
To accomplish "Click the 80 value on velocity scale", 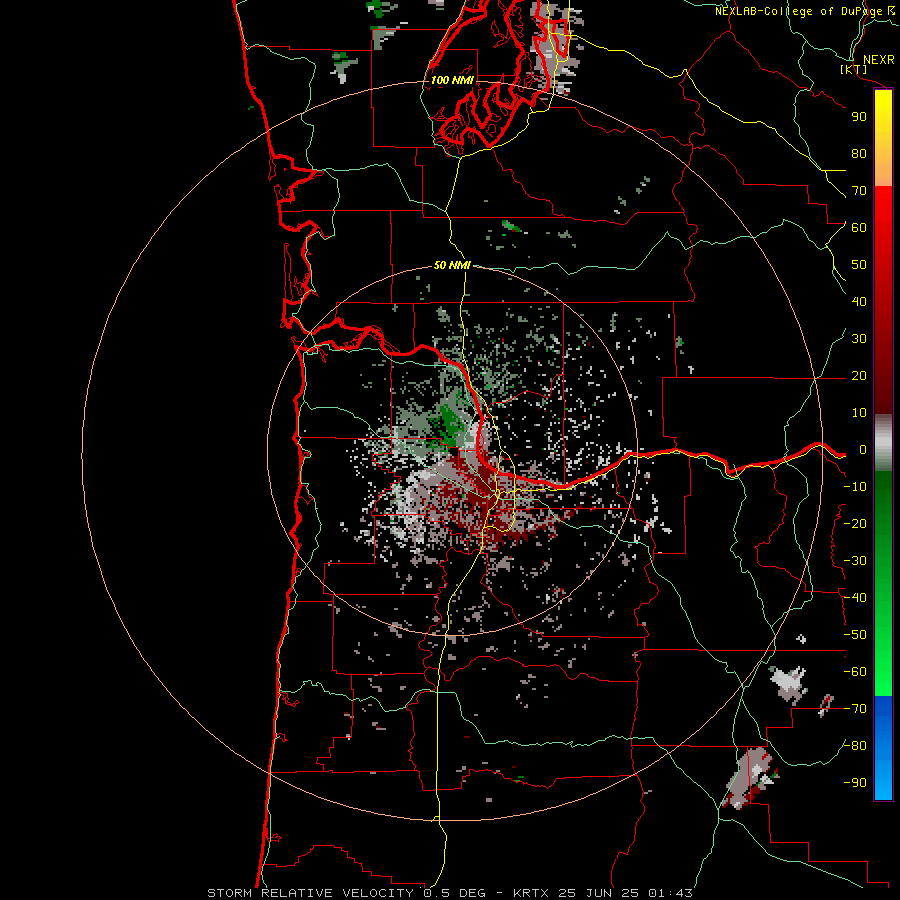I will tap(859, 154).
